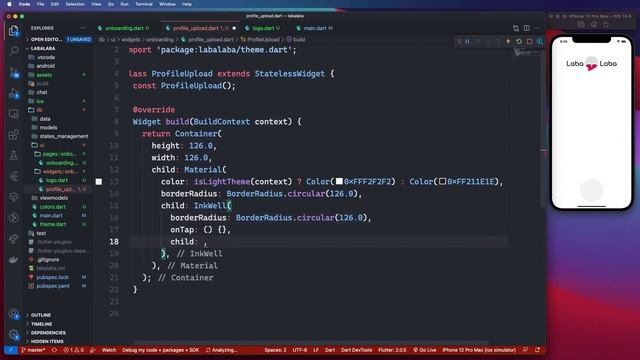The height and width of the screenshot is (360, 640).
Task: Click the split editor icon
Action: coord(527,28)
